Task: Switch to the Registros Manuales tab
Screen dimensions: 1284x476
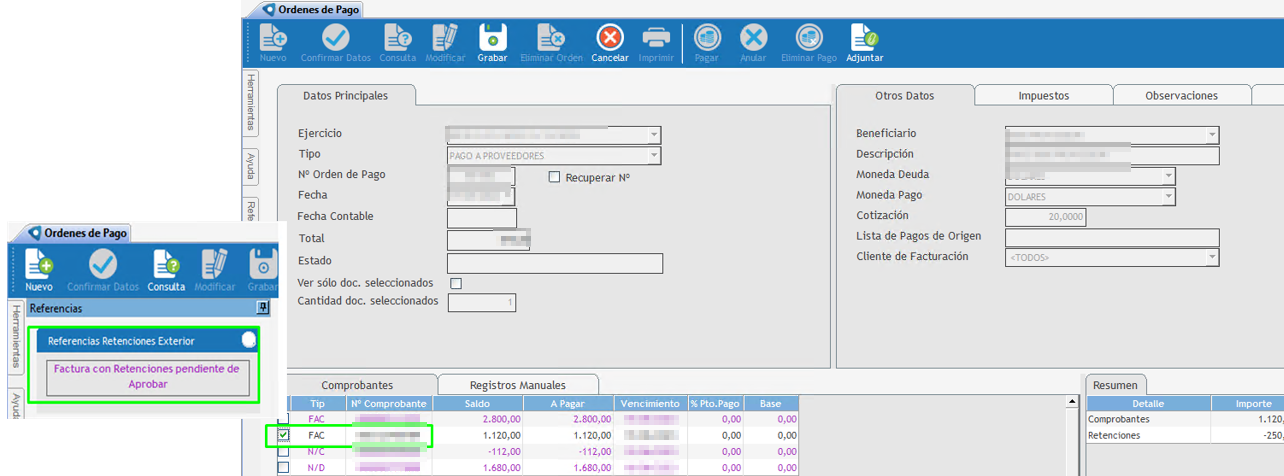Action: (x=518, y=385)
